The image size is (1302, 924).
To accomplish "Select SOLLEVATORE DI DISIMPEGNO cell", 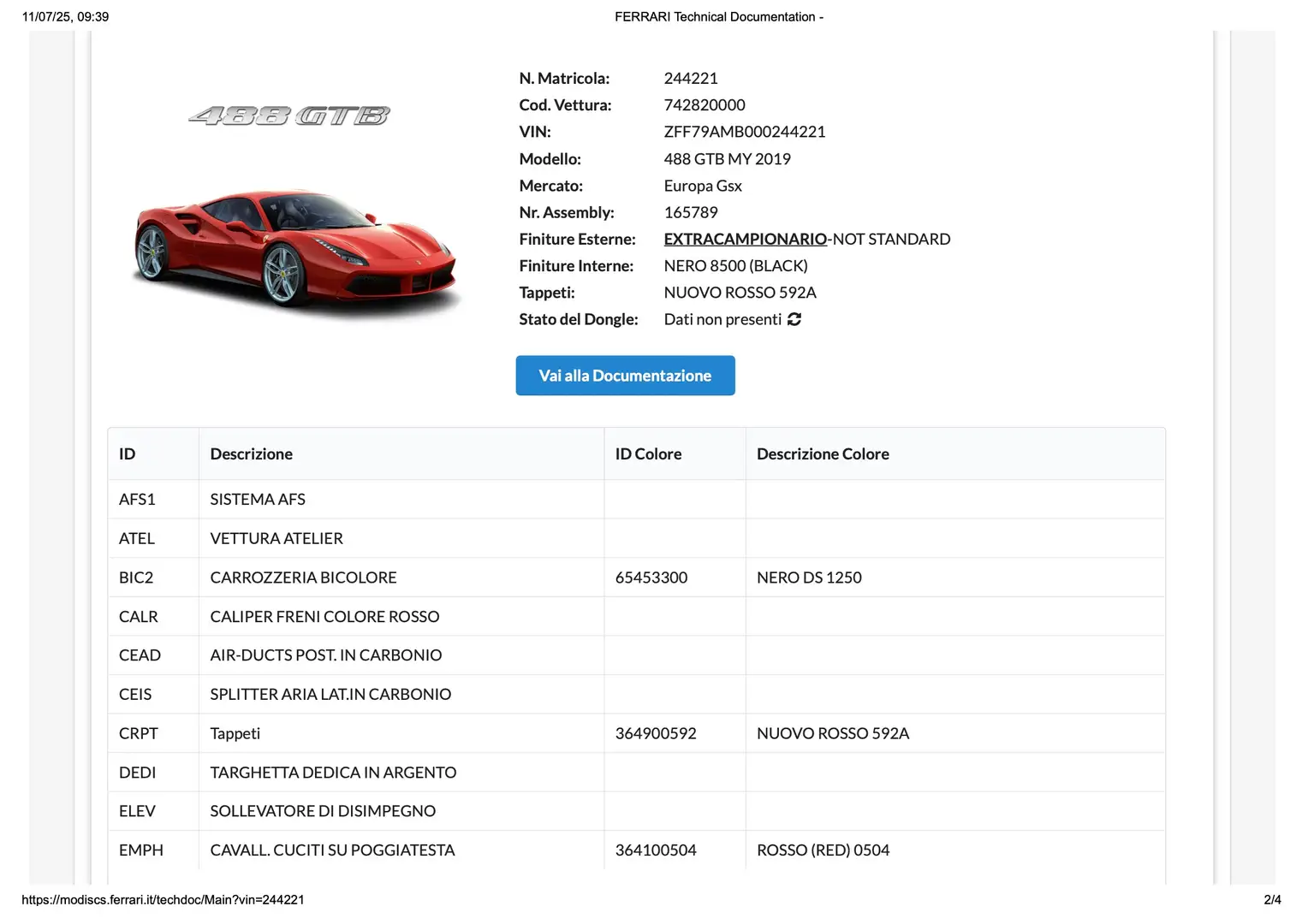I will tap(401, 811).
